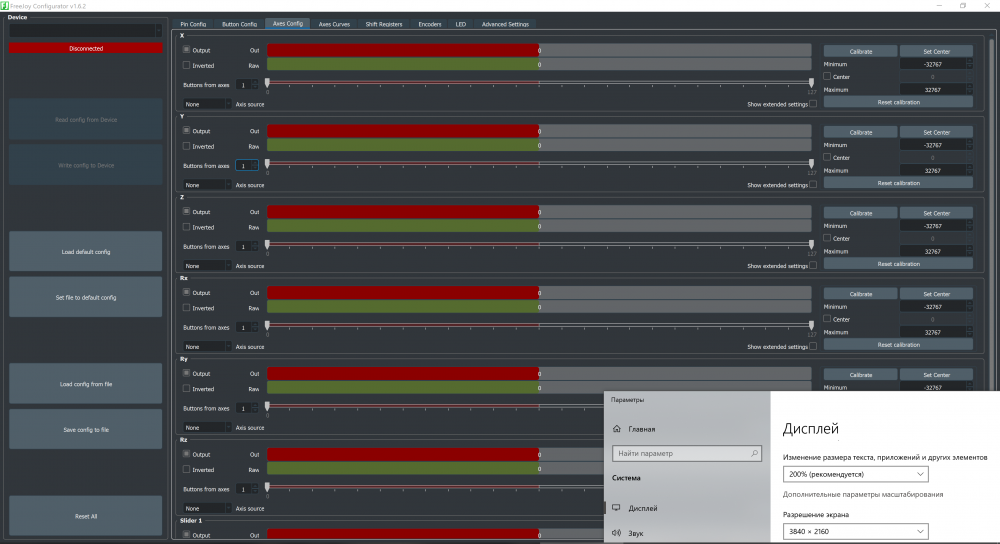Open the 200% (рекомендуется) scaling dropdown
The width and height of the screenshot is (1000, 544).
coord(855,474)
